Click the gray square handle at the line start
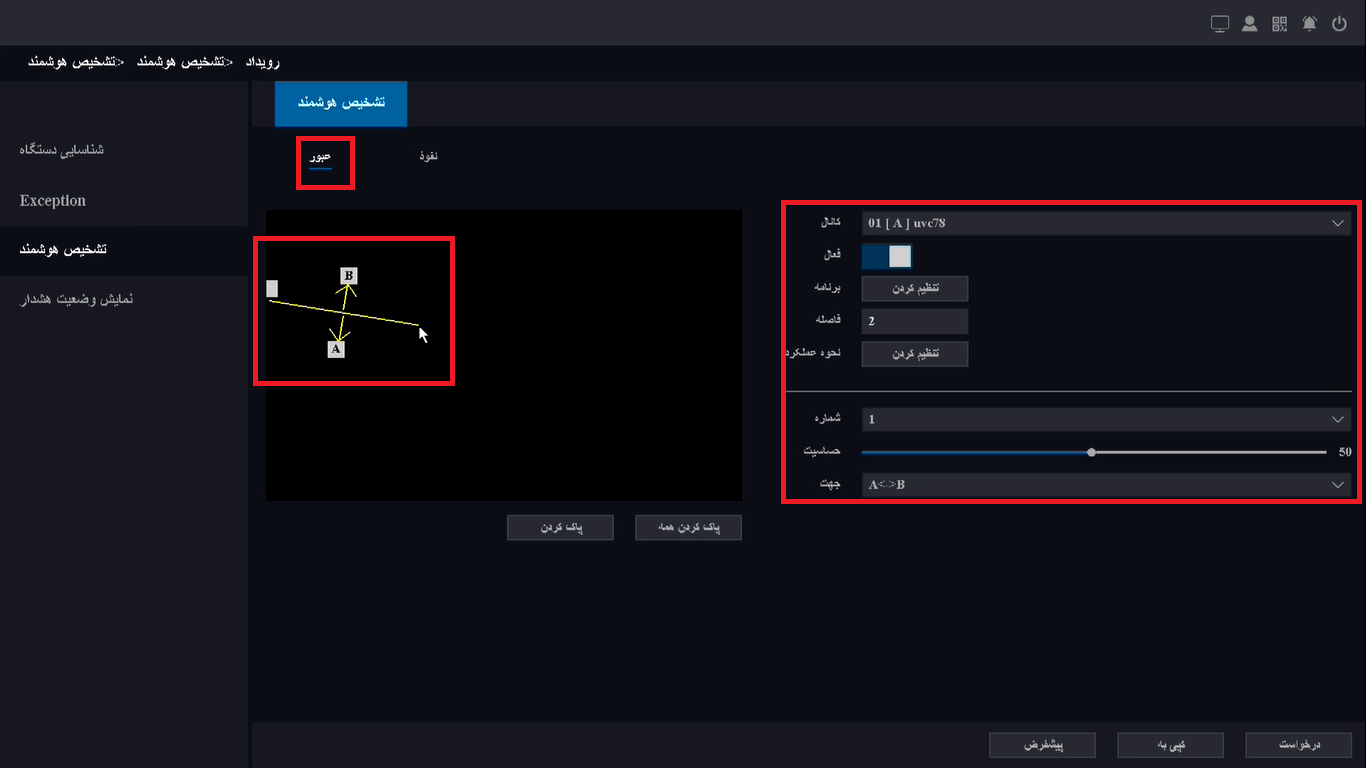The height and width of the screenshot is (768, 1366). pos(272,288)
